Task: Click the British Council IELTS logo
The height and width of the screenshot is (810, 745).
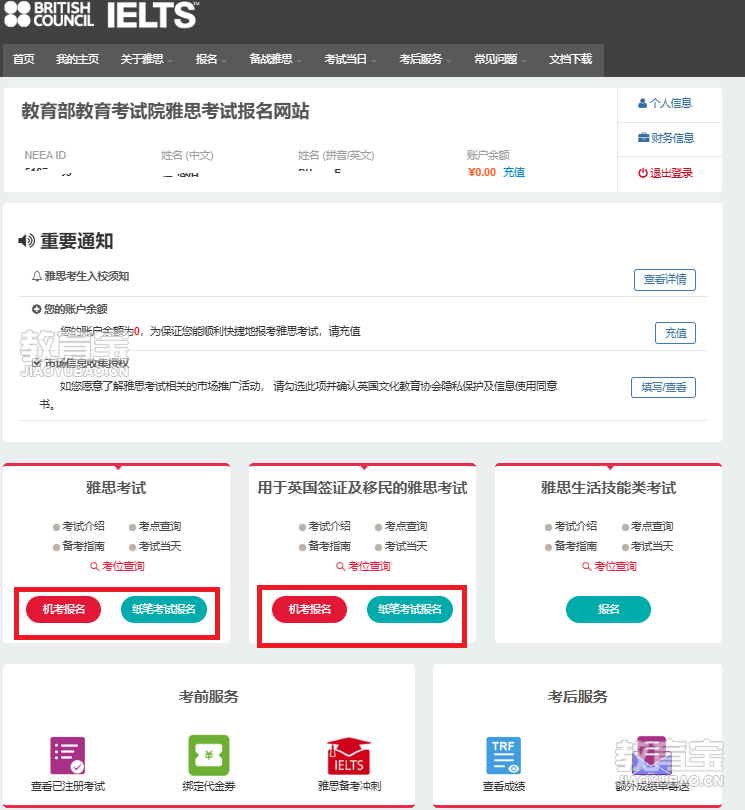Action: 101,14
